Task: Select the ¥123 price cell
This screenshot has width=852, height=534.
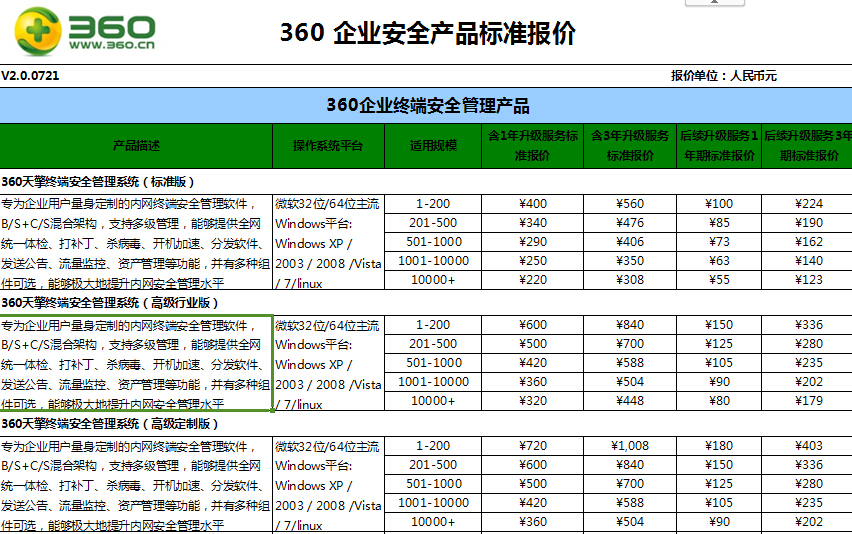Action: tap(808, 280)
